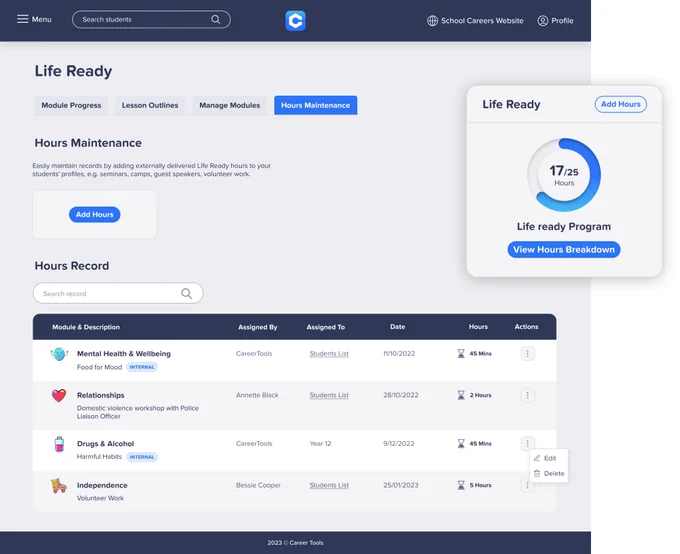Click the hourglass icon in the 11/10/2022 row
680x554 pixels.
tap(461, 354)
